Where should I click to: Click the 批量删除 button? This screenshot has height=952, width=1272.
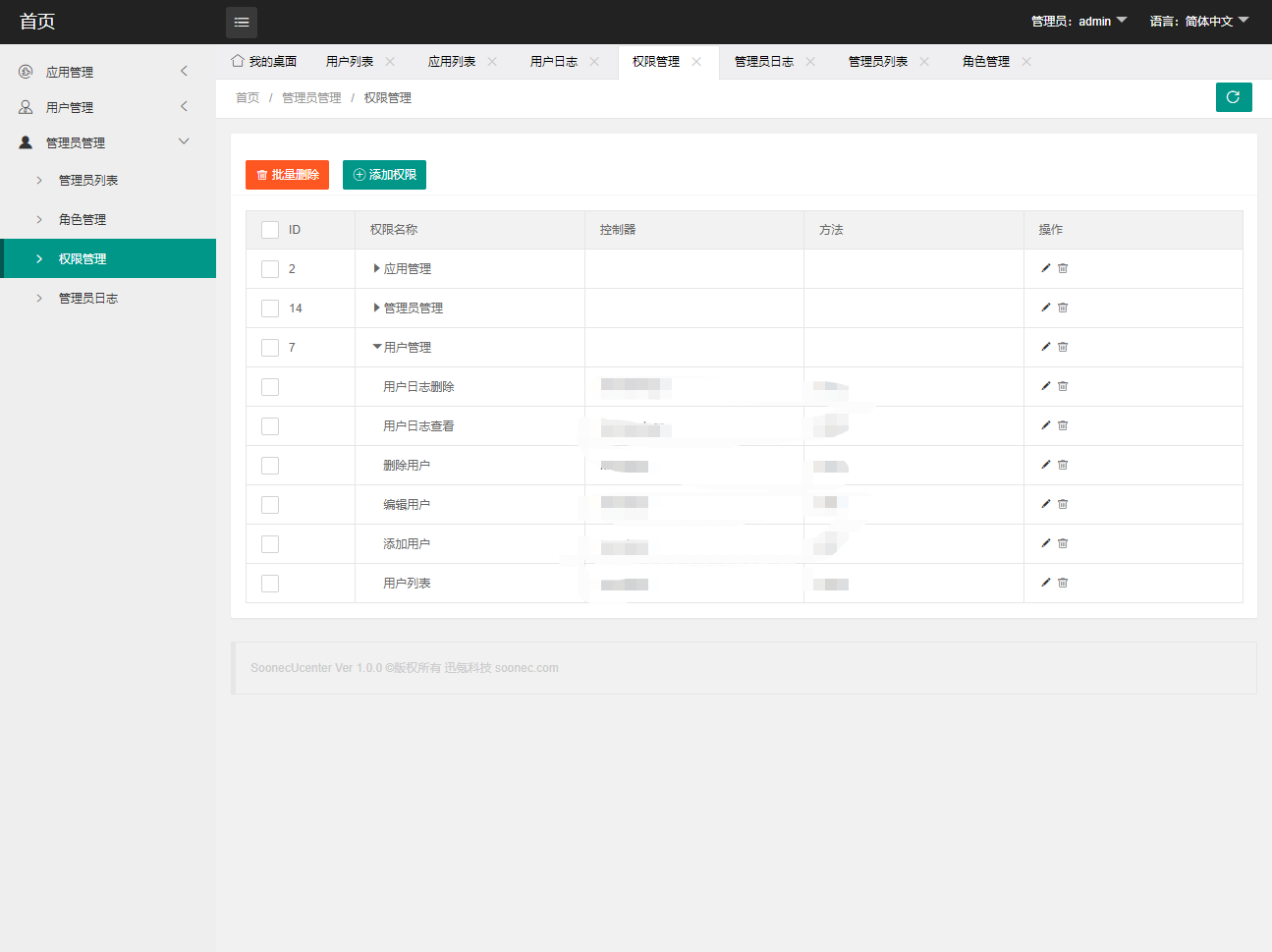tap(287, 175)
